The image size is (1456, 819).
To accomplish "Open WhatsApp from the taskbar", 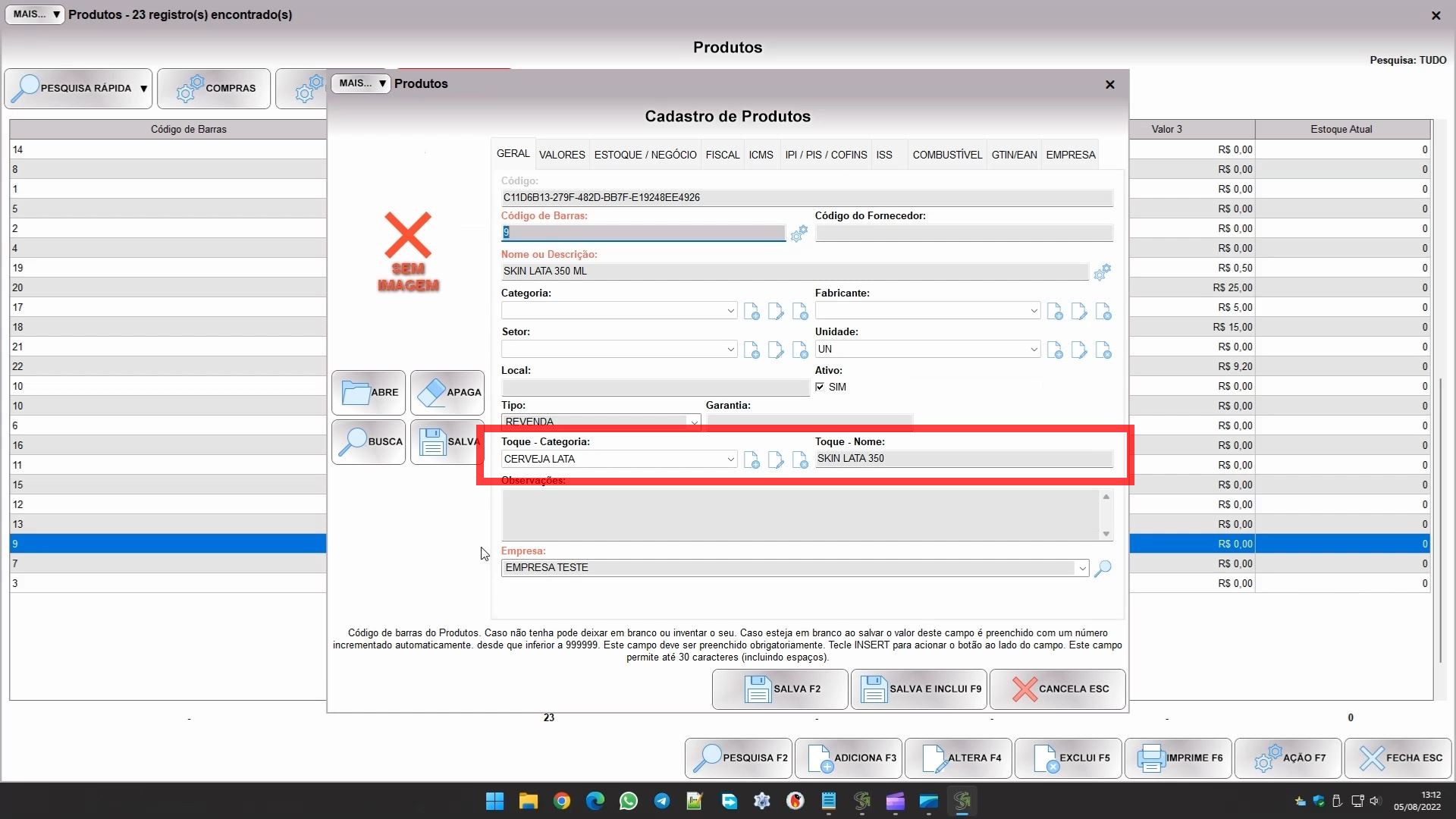I will click(x=628, y=801).
